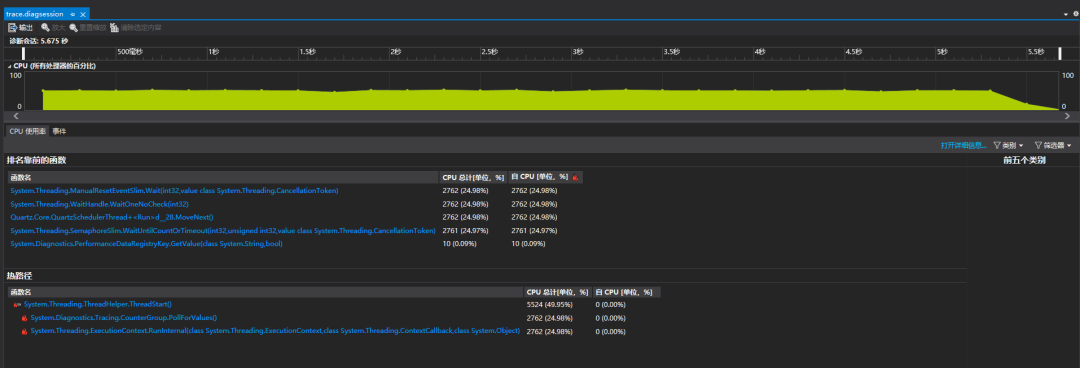Click the 清除选定内容 clear selection tool

(136, 28)
